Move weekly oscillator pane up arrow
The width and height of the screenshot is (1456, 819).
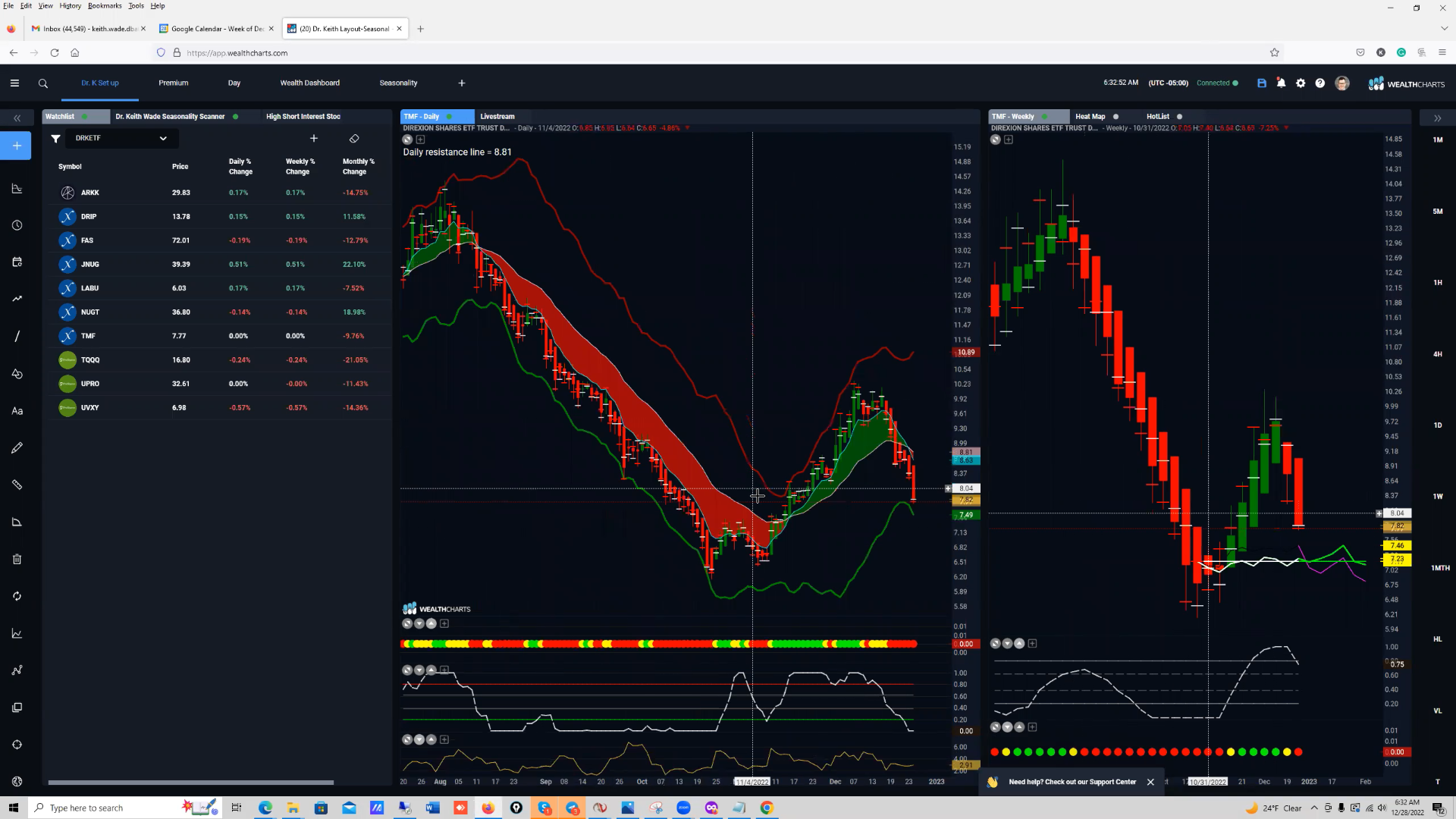coord(1019,644)
